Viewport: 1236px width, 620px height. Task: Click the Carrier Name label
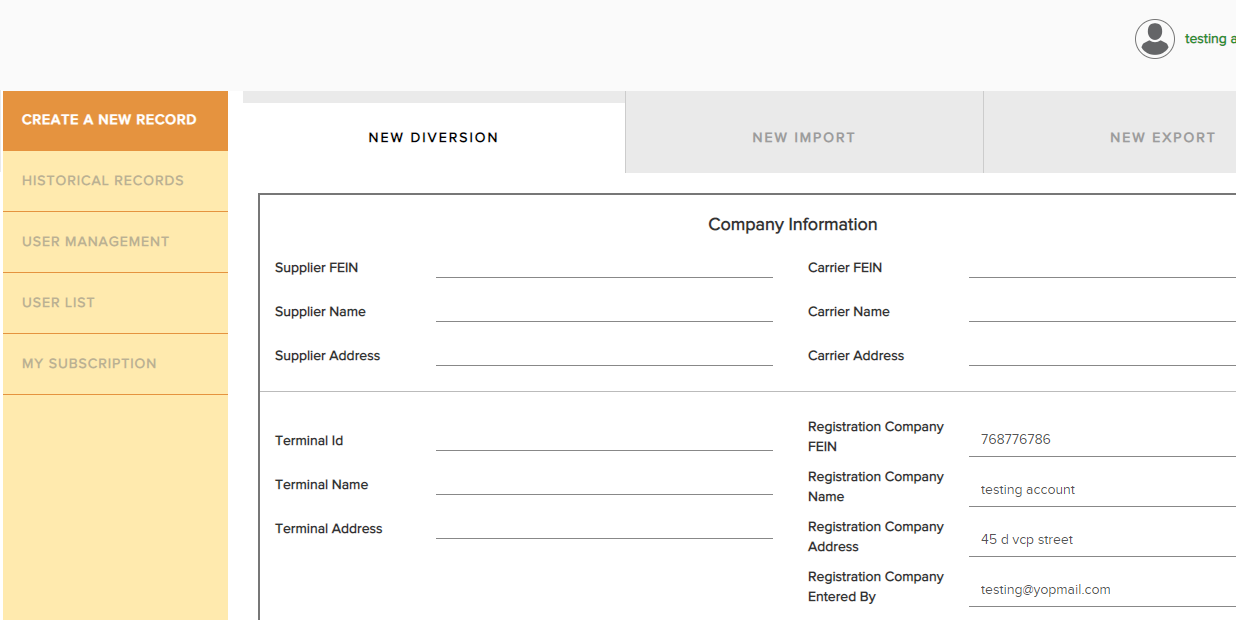[849, 312]
